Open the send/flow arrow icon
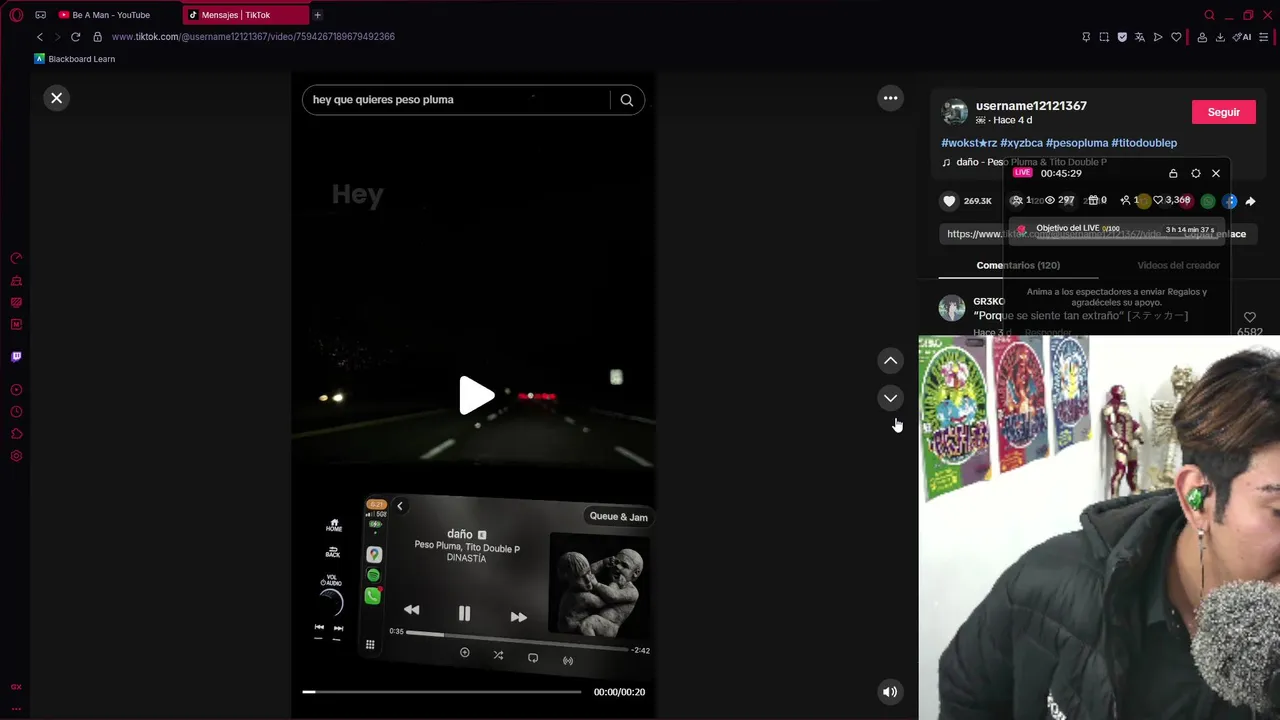The width and height of the screenshot is (1280, 720). [x=1158, y=37]
